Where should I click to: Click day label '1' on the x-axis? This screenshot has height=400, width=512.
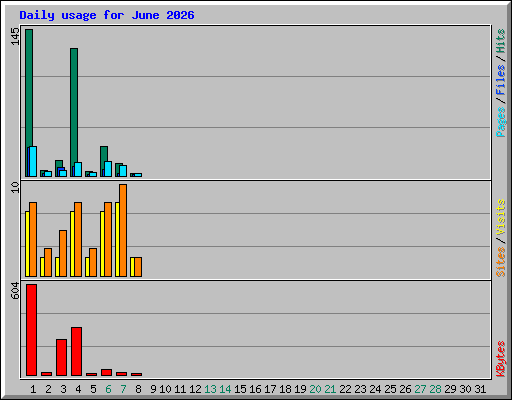coord(33,389)
